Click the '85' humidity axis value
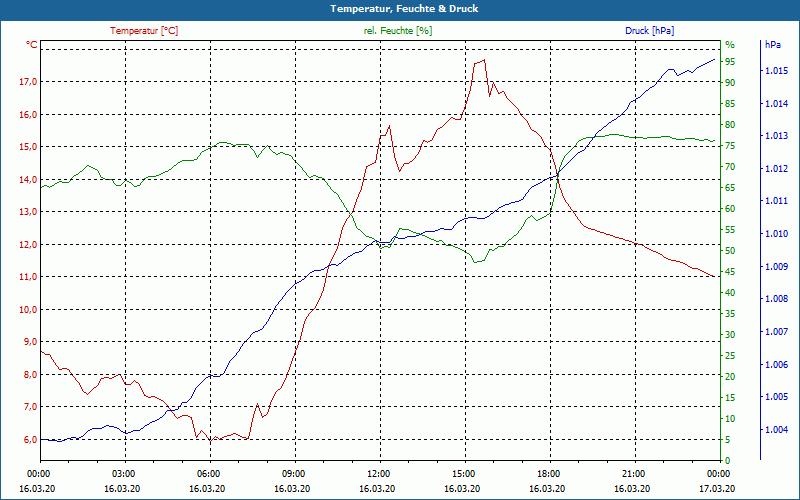Image resolution: width=800 pixels, height=500 pixels. pos(730,104)
